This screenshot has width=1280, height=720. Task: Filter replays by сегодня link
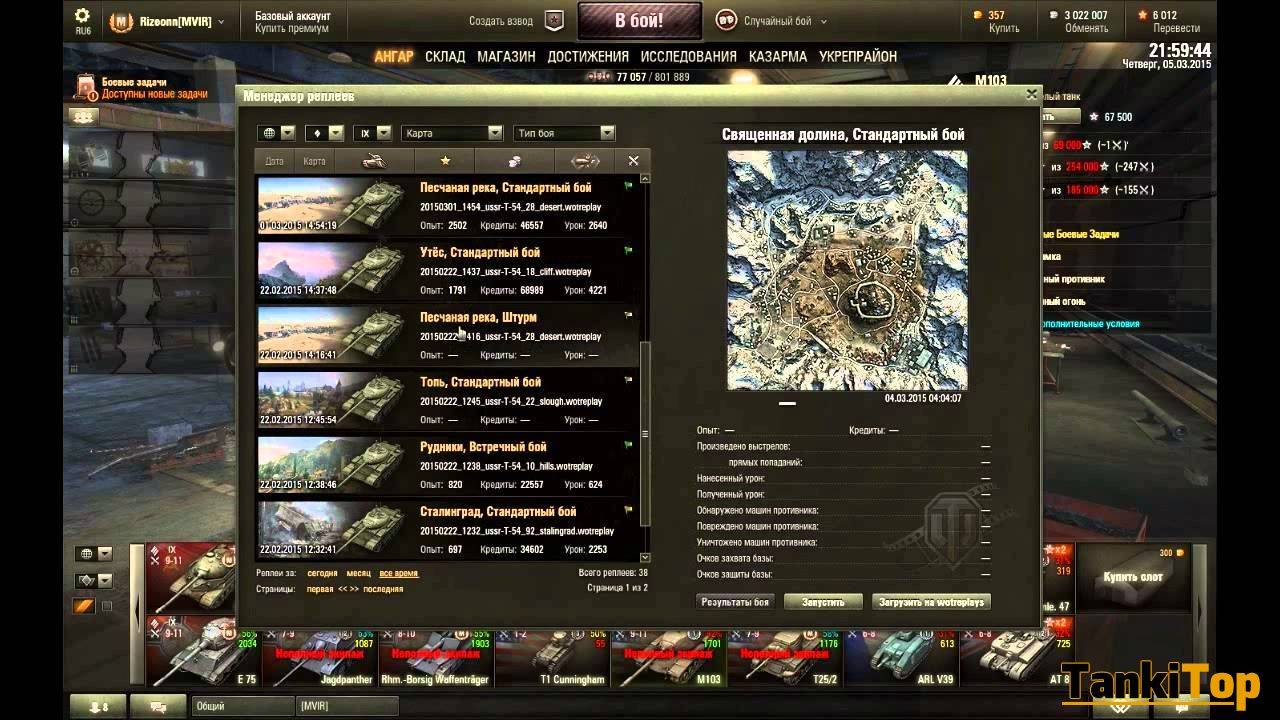pyautogui.click(x=322, y=573)
